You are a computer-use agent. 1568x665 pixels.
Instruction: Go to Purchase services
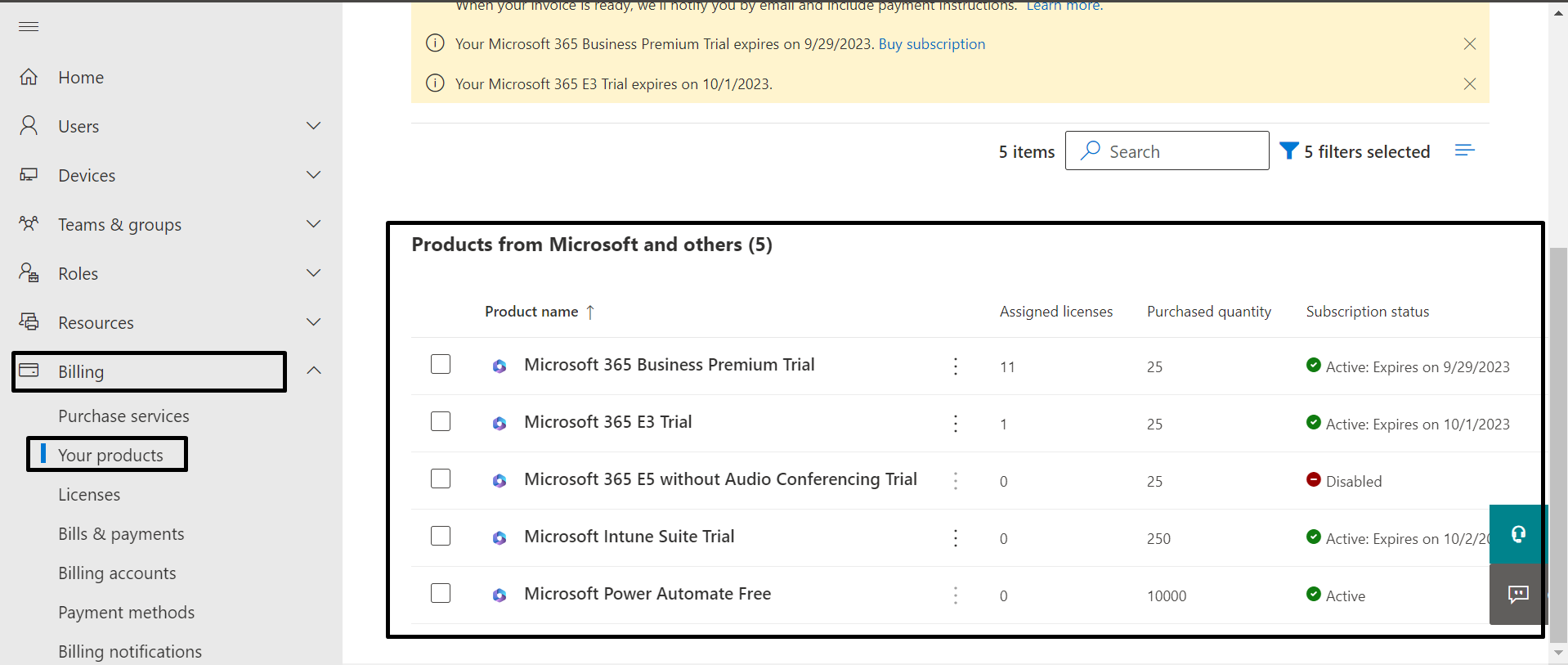pyautogui.click(x=123, y=416)
